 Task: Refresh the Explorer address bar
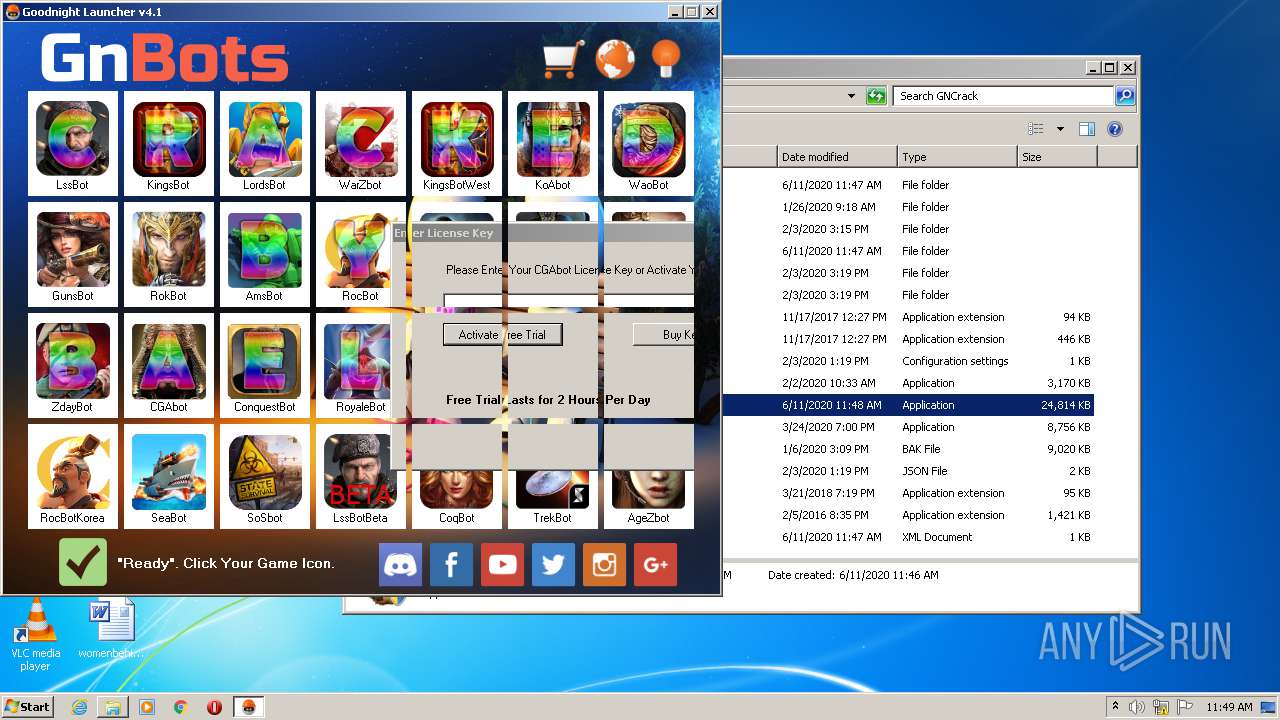point(876,96)
